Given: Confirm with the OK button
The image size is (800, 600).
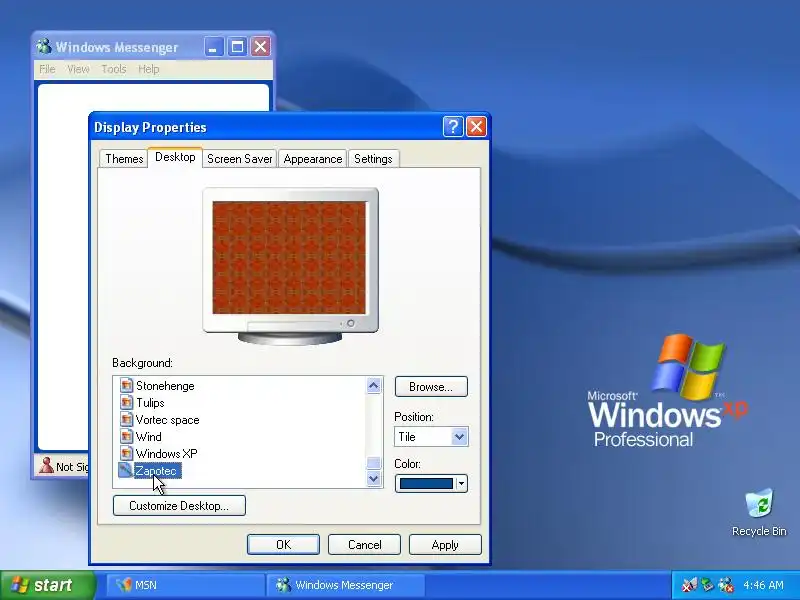Looking at the screenshot, I should [x=283, y=545].
